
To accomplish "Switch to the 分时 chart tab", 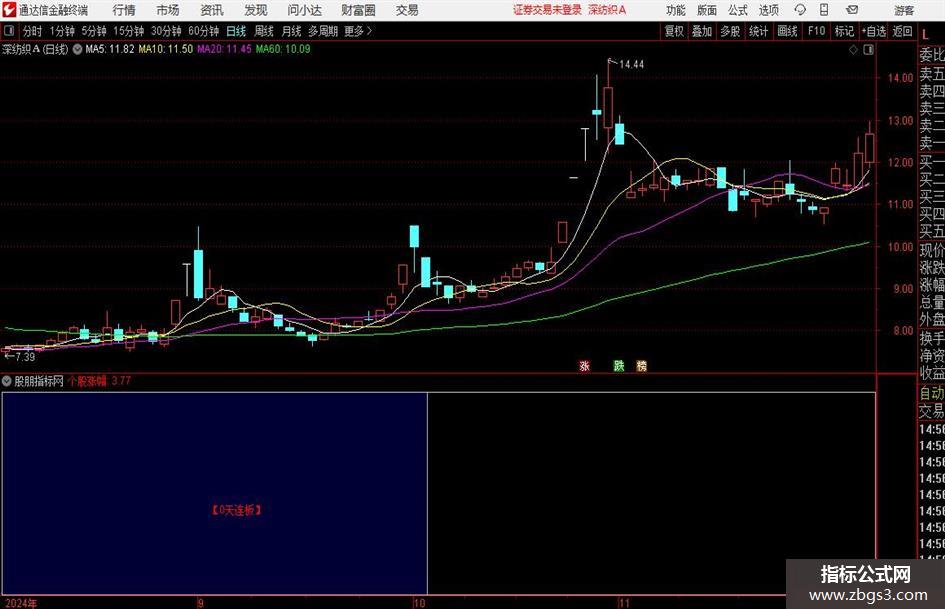I will (32, 31).
